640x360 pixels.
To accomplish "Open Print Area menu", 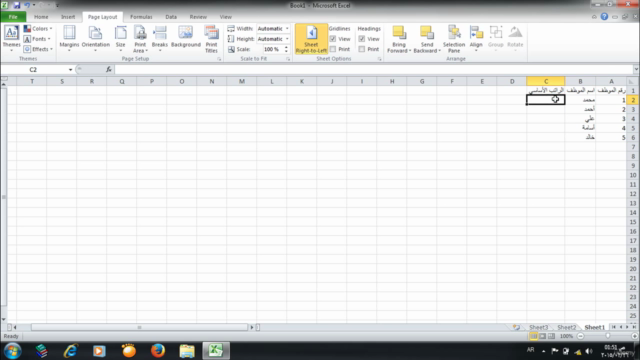I will point(140,39).
